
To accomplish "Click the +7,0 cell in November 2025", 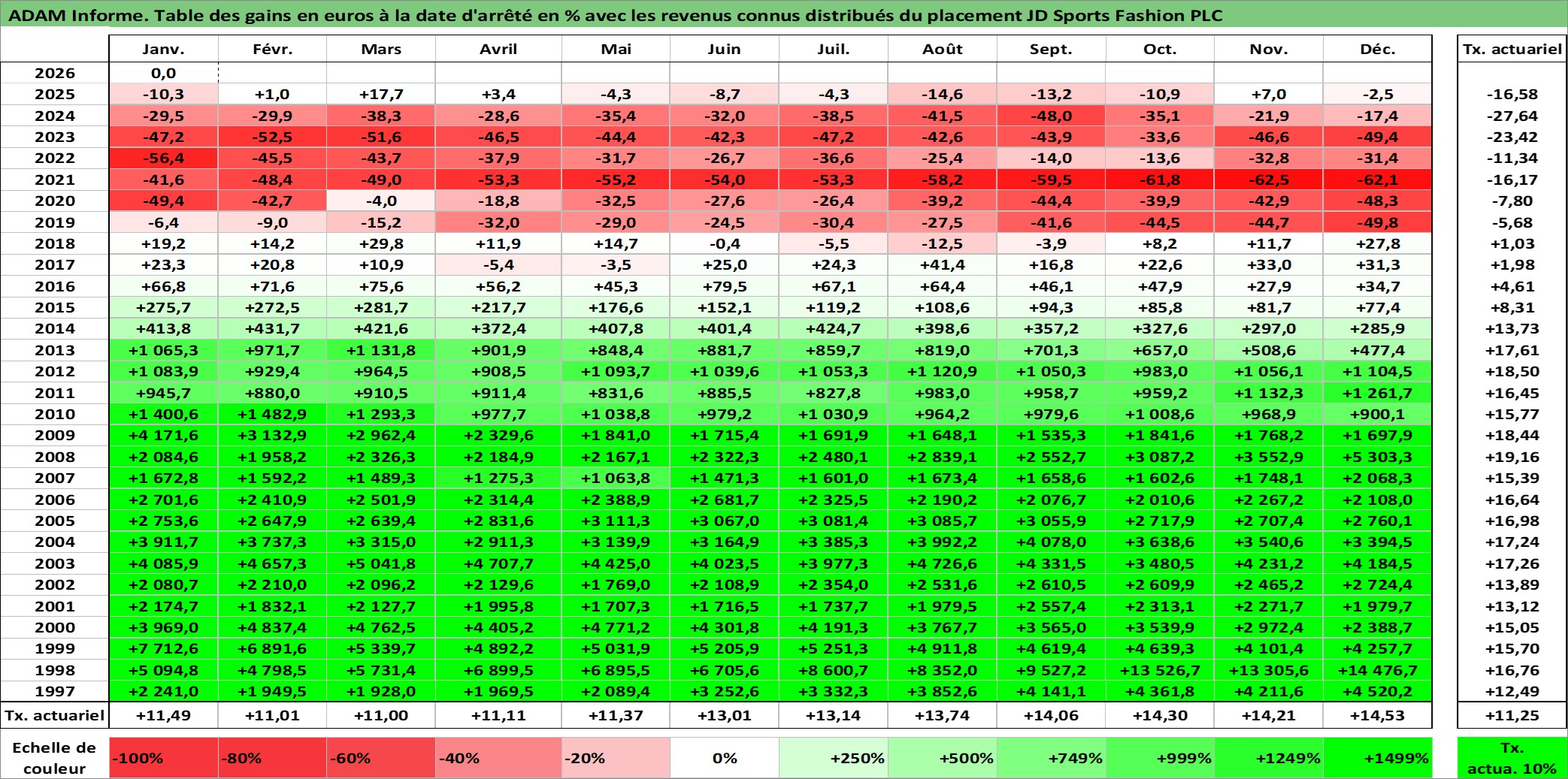I will pos(1269,94).
